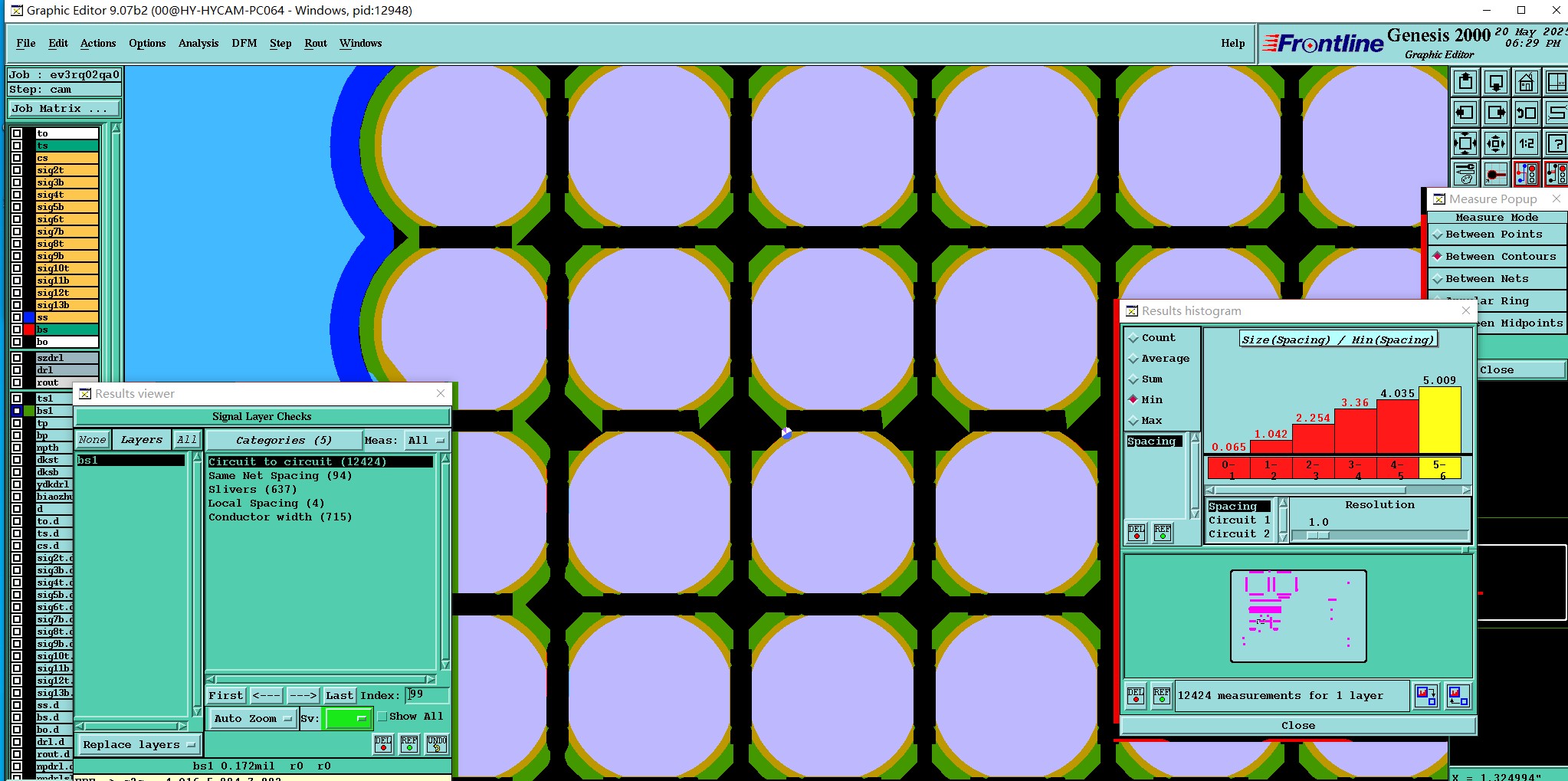Image resolution: width=1568 pixels, height=781 pixels.
Task: Click the question mark help icon
Action: pyautogui.click(x=1557, y=143)
